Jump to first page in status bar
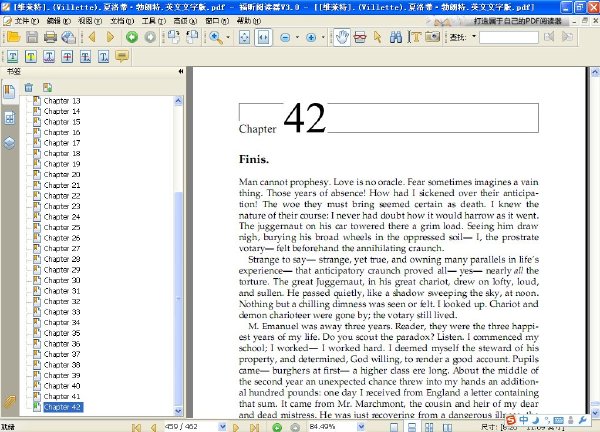 (x=136, y=427)
